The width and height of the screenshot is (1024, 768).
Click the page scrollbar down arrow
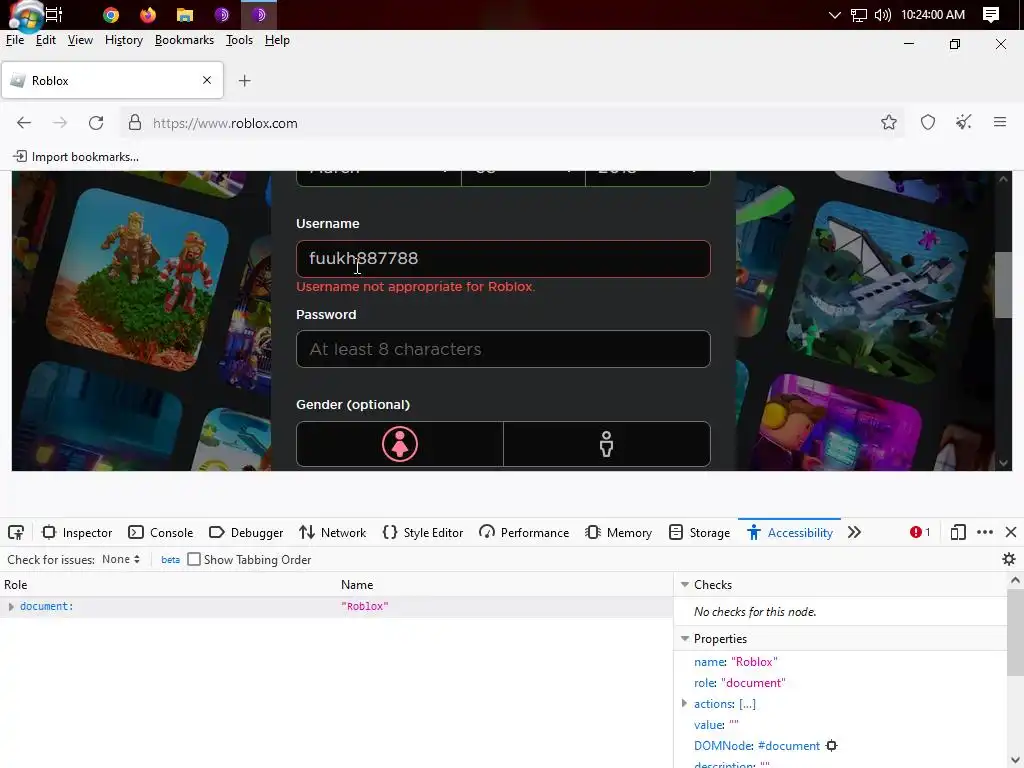[1003, 463]
